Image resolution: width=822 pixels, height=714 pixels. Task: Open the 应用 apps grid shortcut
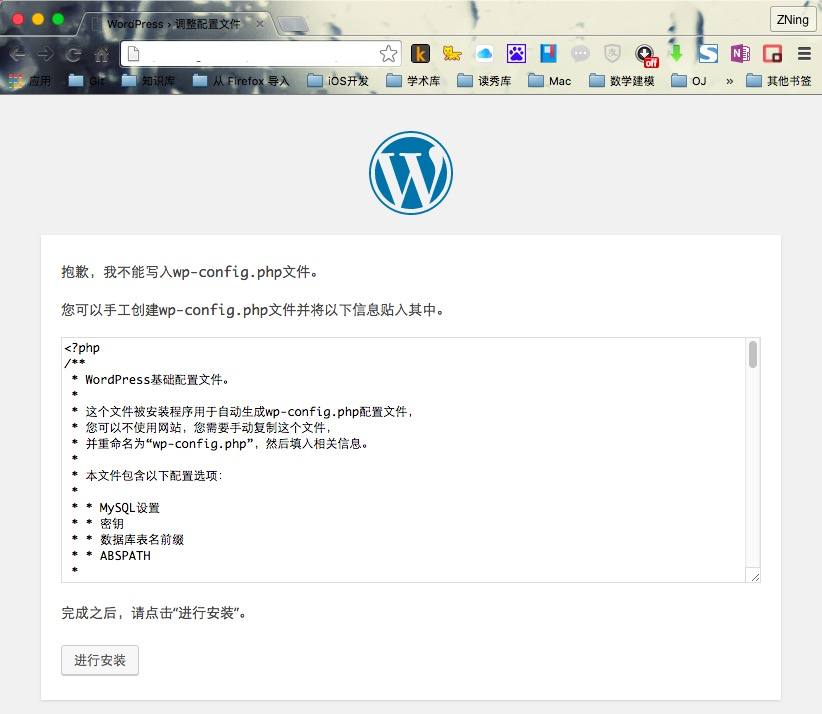coord(30,81)
